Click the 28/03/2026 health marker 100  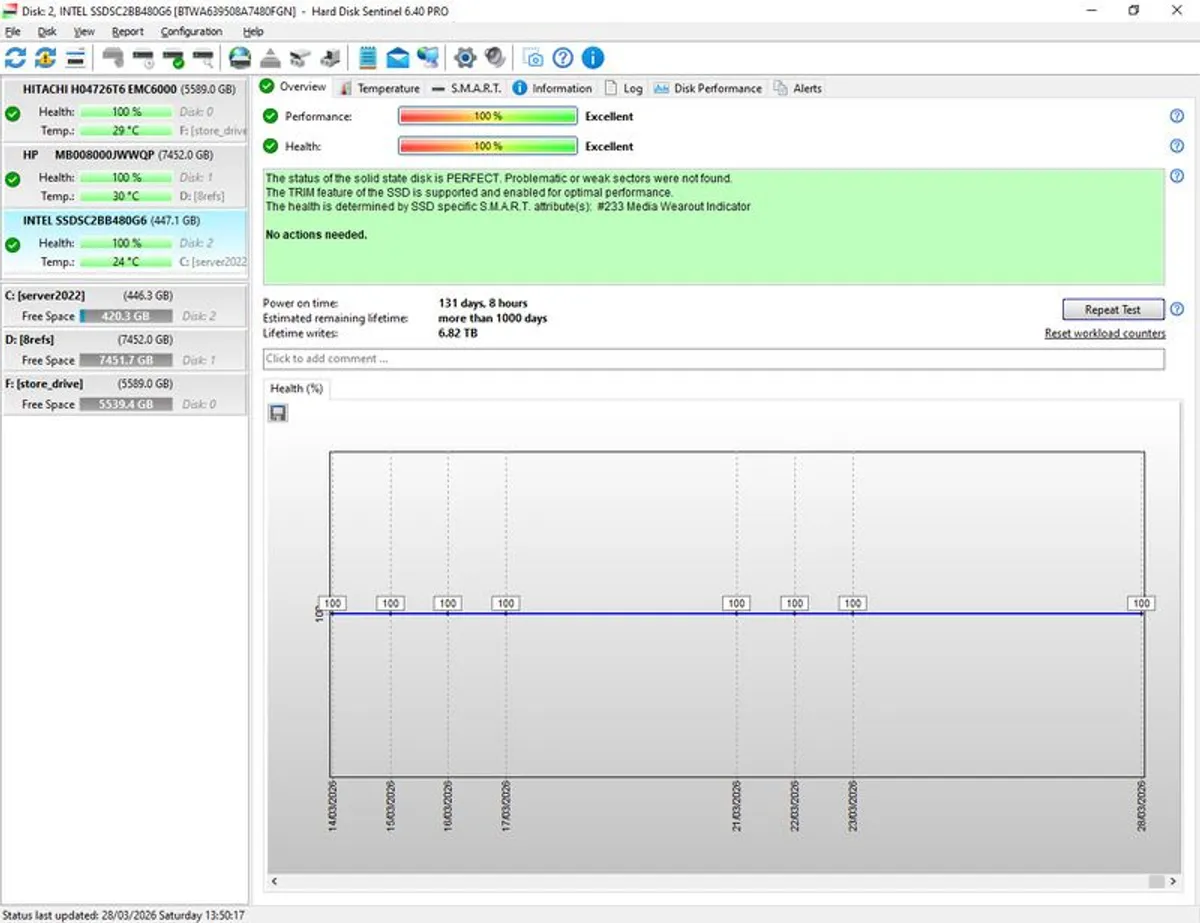coord(1141,603)
